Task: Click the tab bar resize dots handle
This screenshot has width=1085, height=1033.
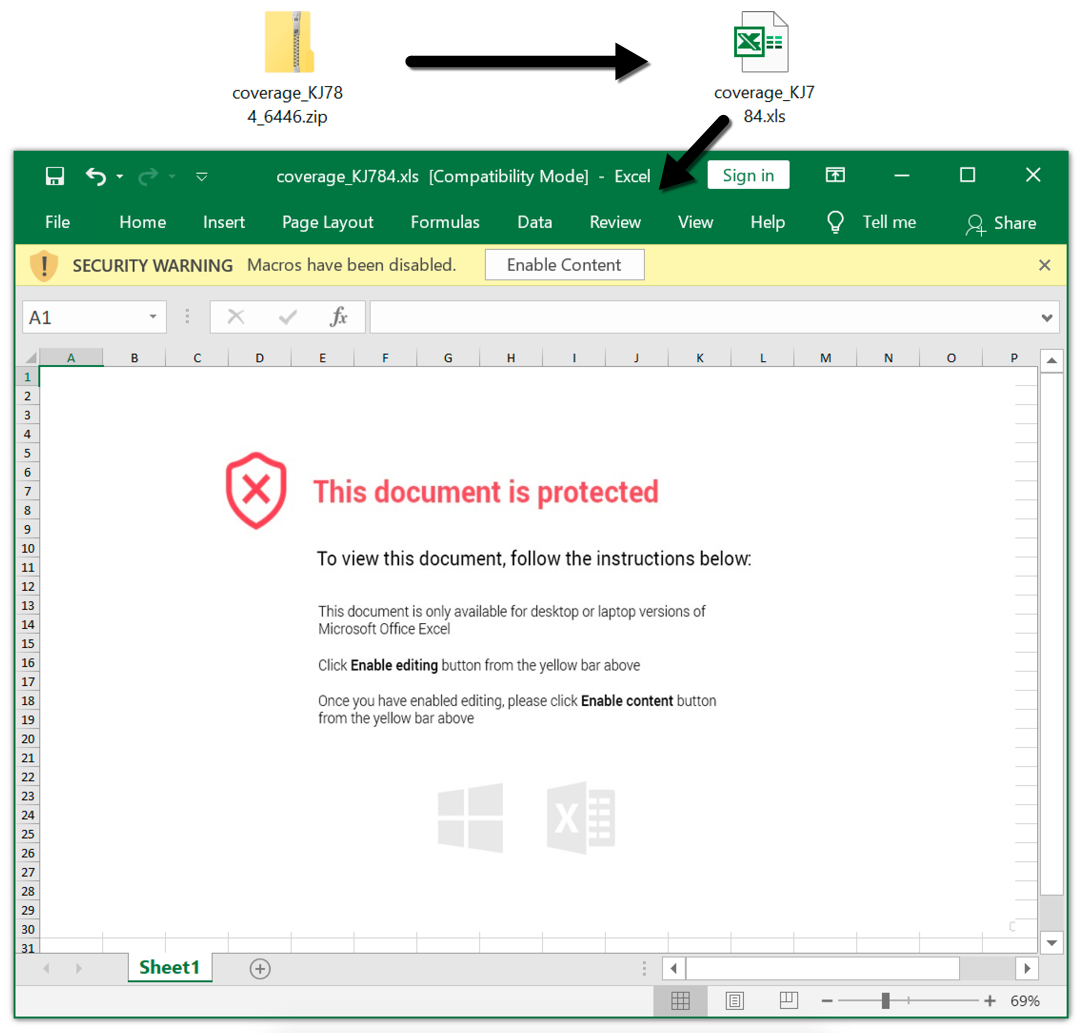Action: 644,968
